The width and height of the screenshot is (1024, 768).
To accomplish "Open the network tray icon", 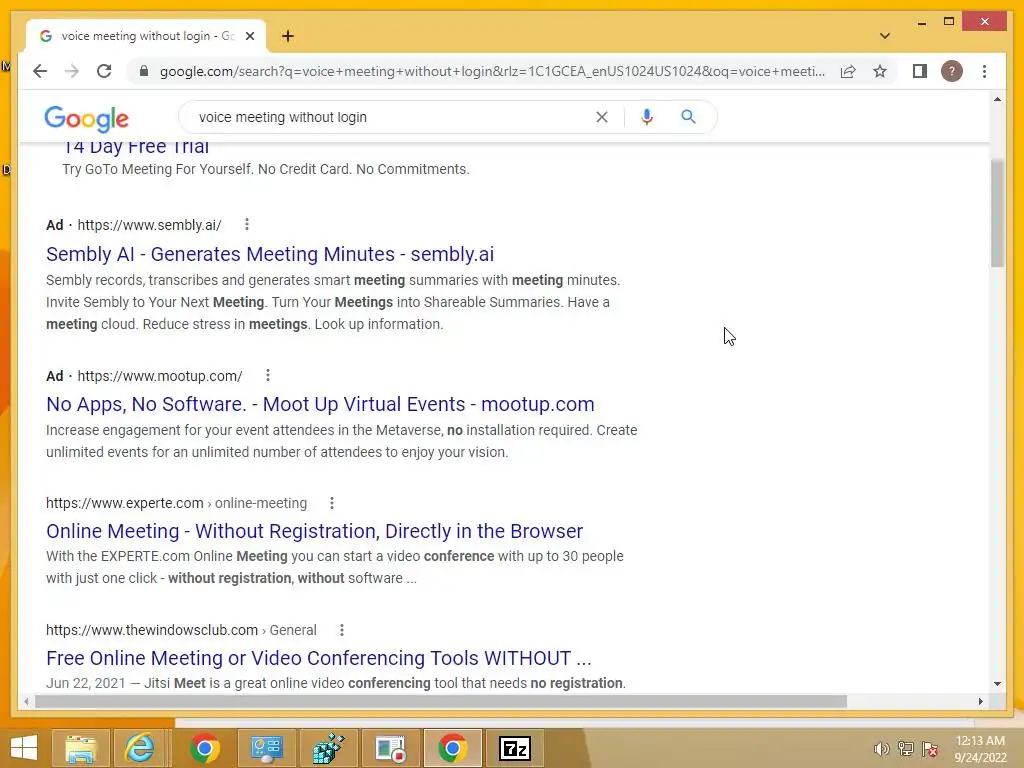I will pos(906,749).
